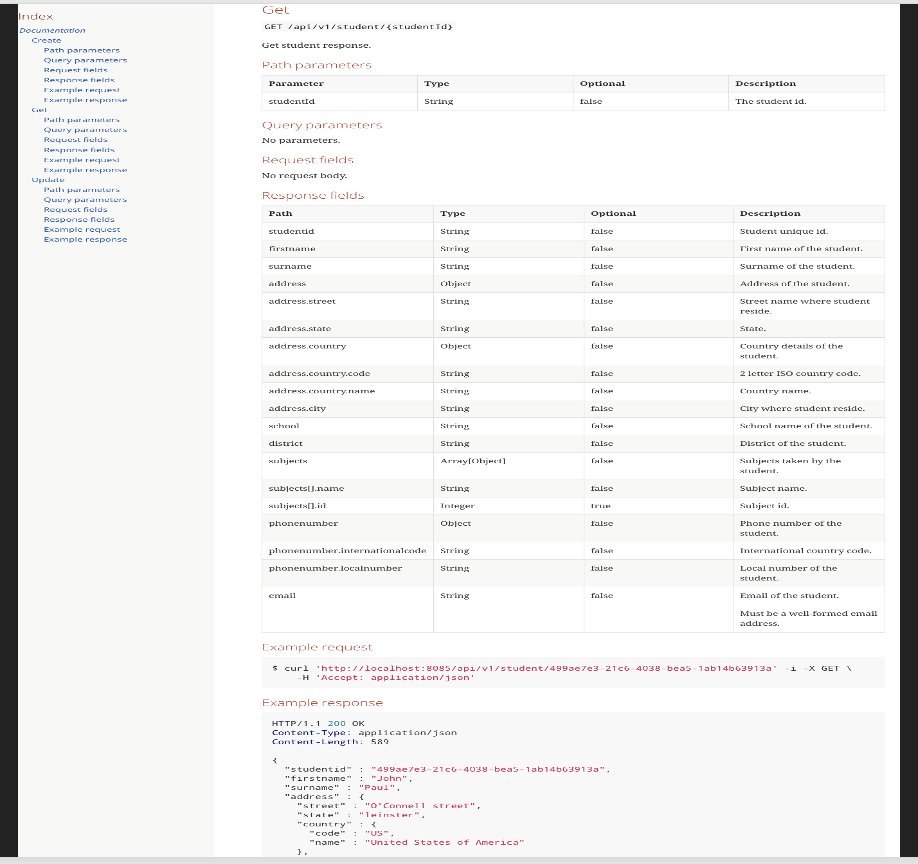
Task: Open the Documentation link in the index
Action: click(x=52, y=30)
